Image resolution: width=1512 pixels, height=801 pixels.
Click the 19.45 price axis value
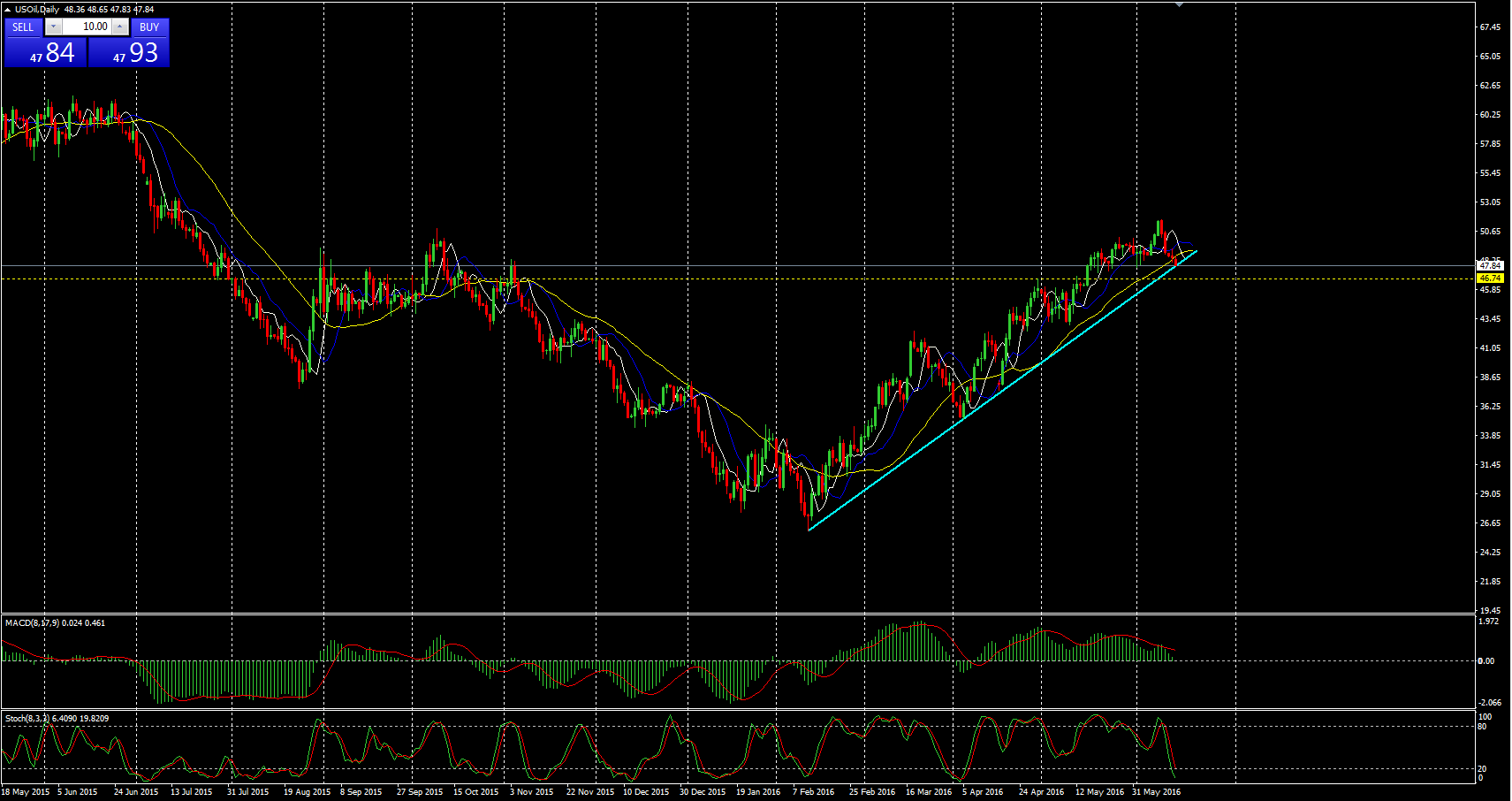(1490, 611)
